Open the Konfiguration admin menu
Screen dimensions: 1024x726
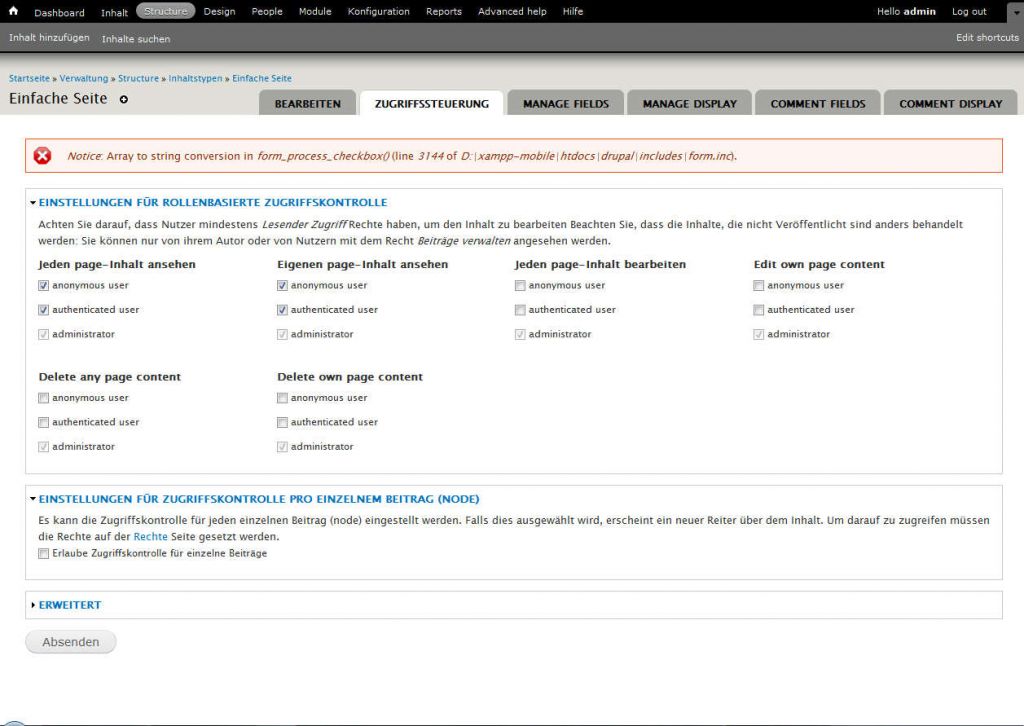[x=378, y=12]
